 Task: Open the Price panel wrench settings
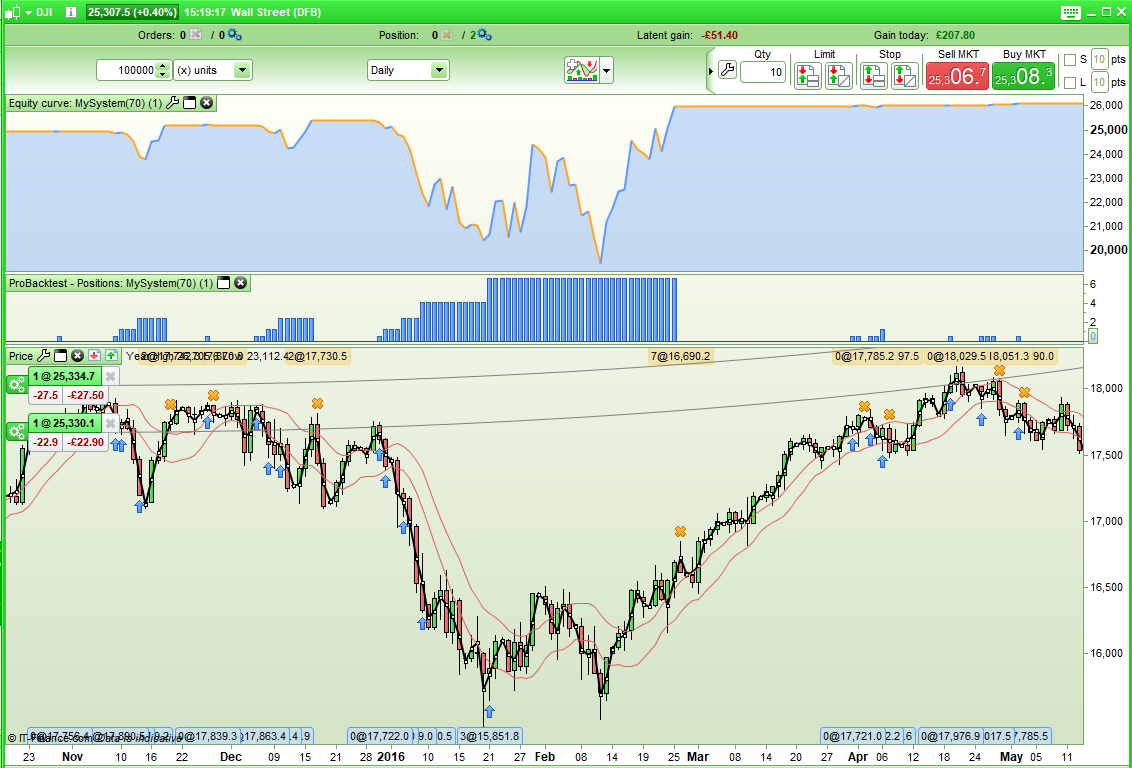pyautogui.click(x=43, y=355)
